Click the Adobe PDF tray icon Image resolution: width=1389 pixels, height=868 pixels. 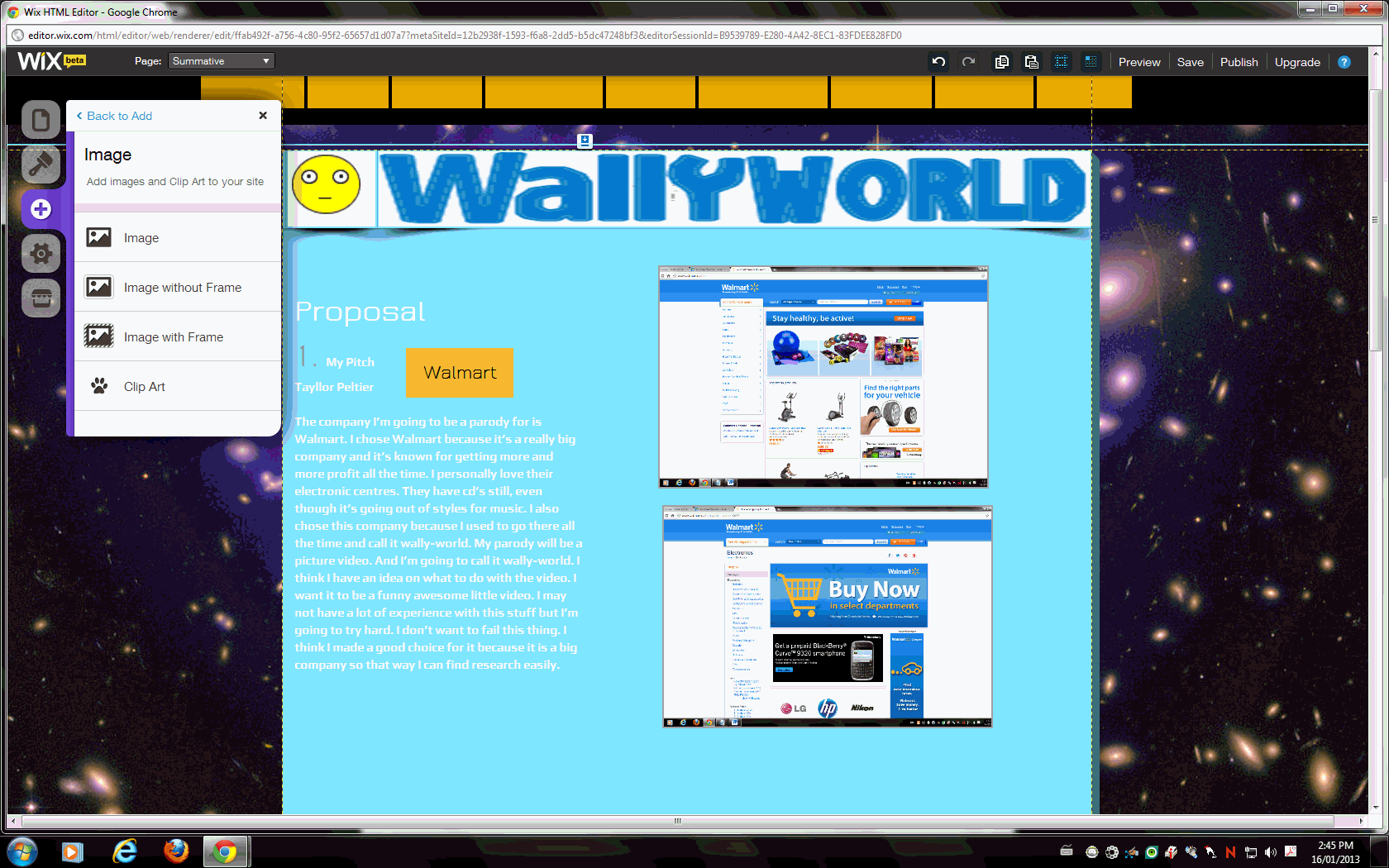[x=1291, y=852]
